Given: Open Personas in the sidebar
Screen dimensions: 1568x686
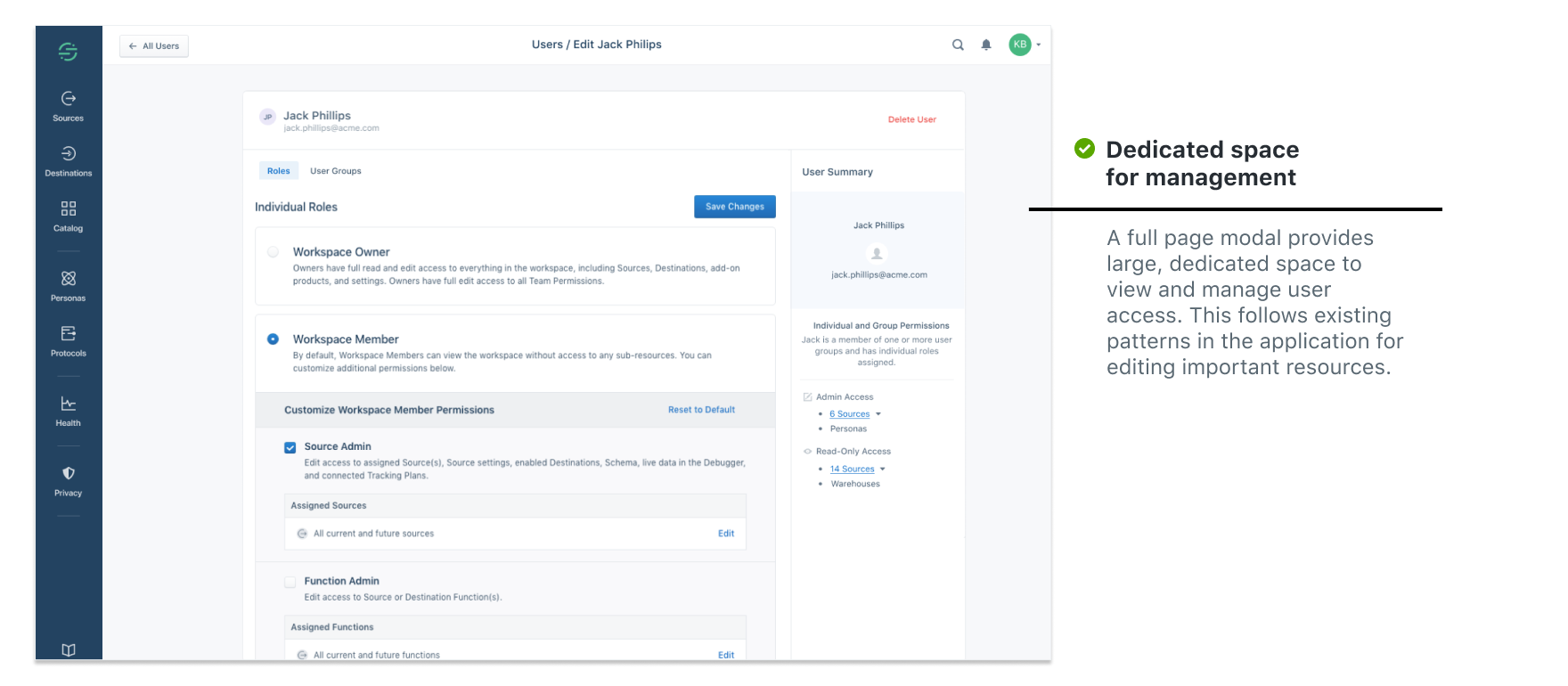Looking at the screenshot, I should (68, 286).
